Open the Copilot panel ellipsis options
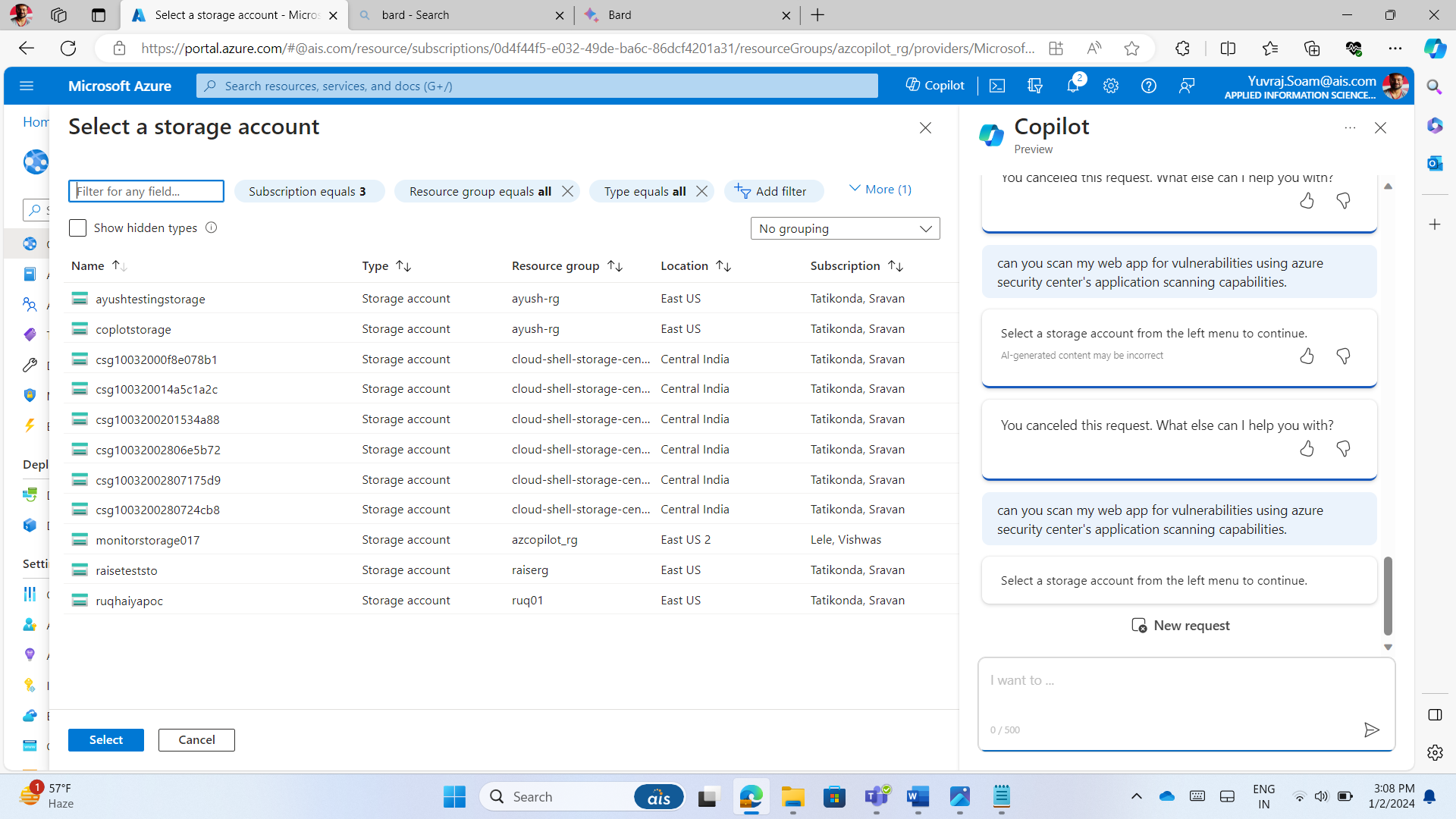The width and height of the screenshot is (1456, 819). click(x=1350, y=128)
